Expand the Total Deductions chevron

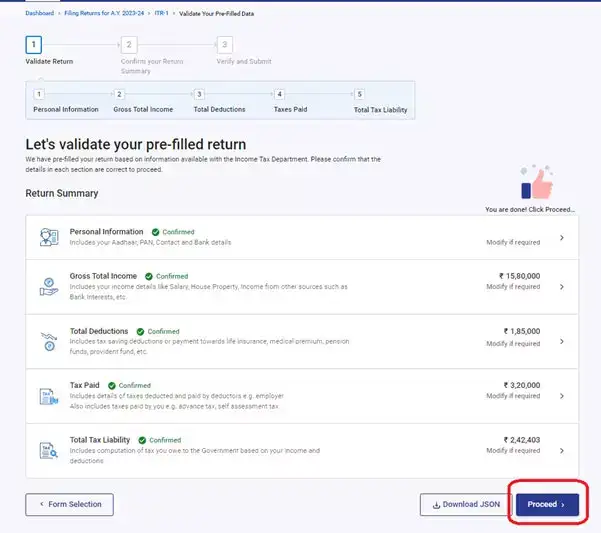562,341
